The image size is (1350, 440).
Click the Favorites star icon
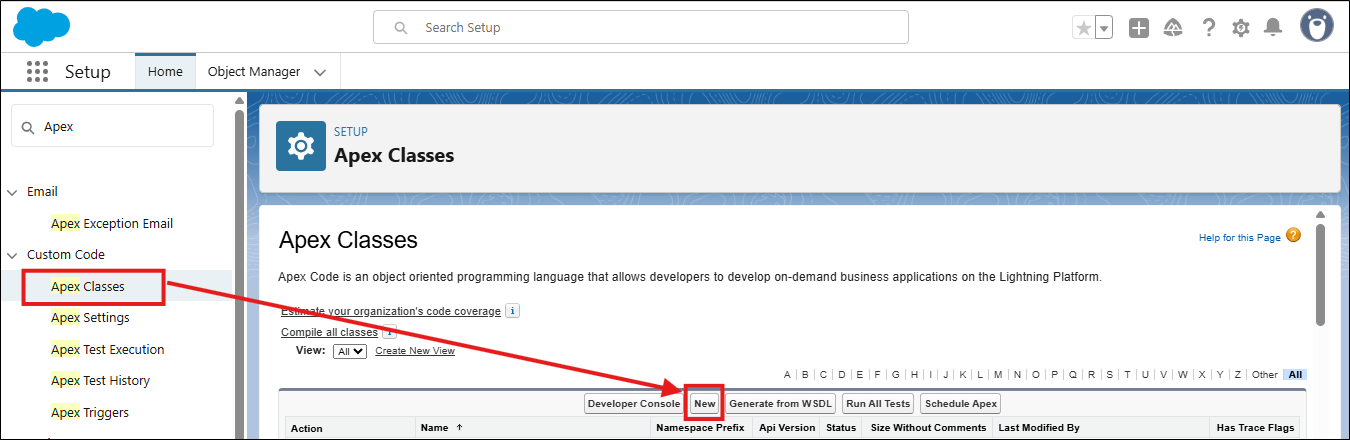1083,28
